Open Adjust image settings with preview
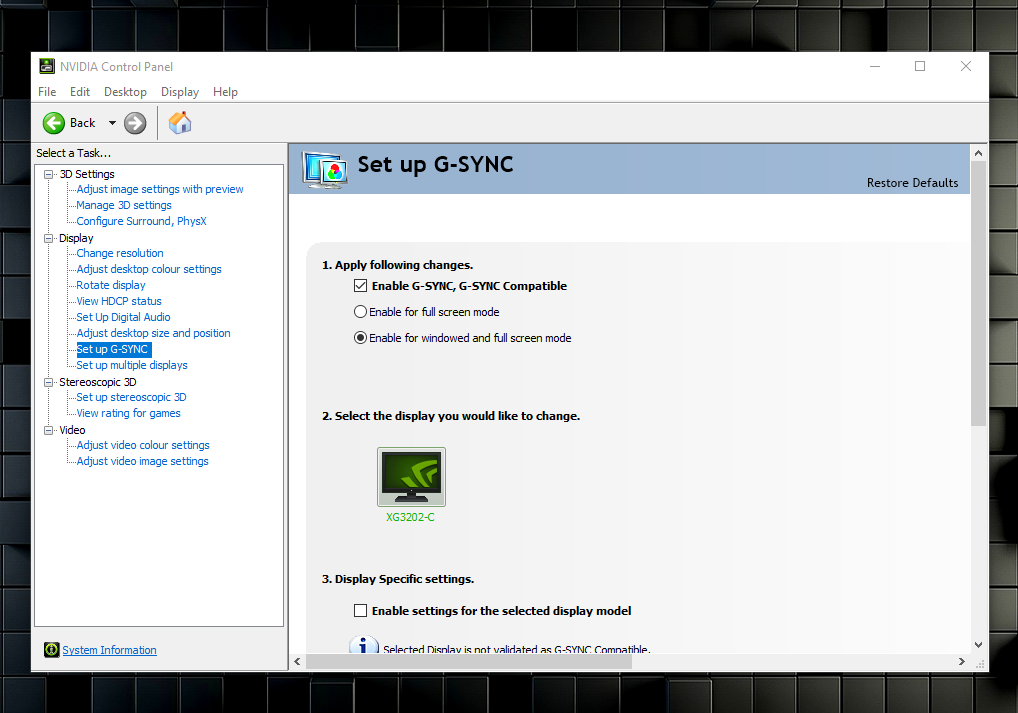The image size is (1018, 713). [160, 189]
